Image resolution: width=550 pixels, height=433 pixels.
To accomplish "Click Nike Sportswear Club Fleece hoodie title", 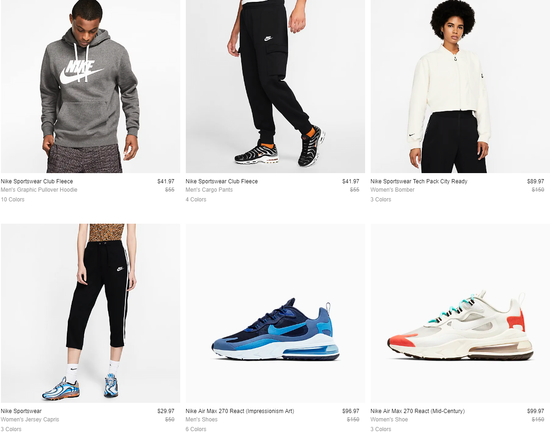I will (37, 181).
